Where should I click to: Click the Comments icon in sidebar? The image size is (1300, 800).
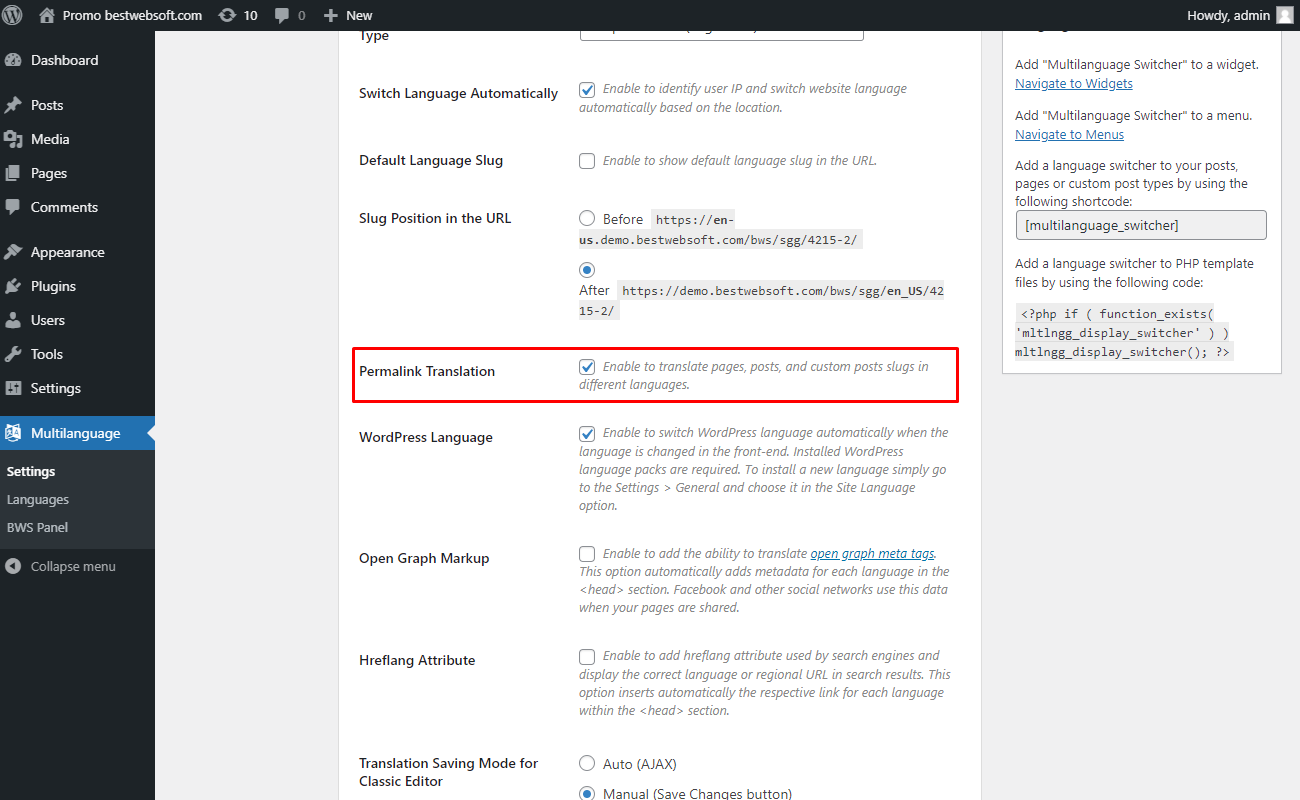(x=13, y=207)
